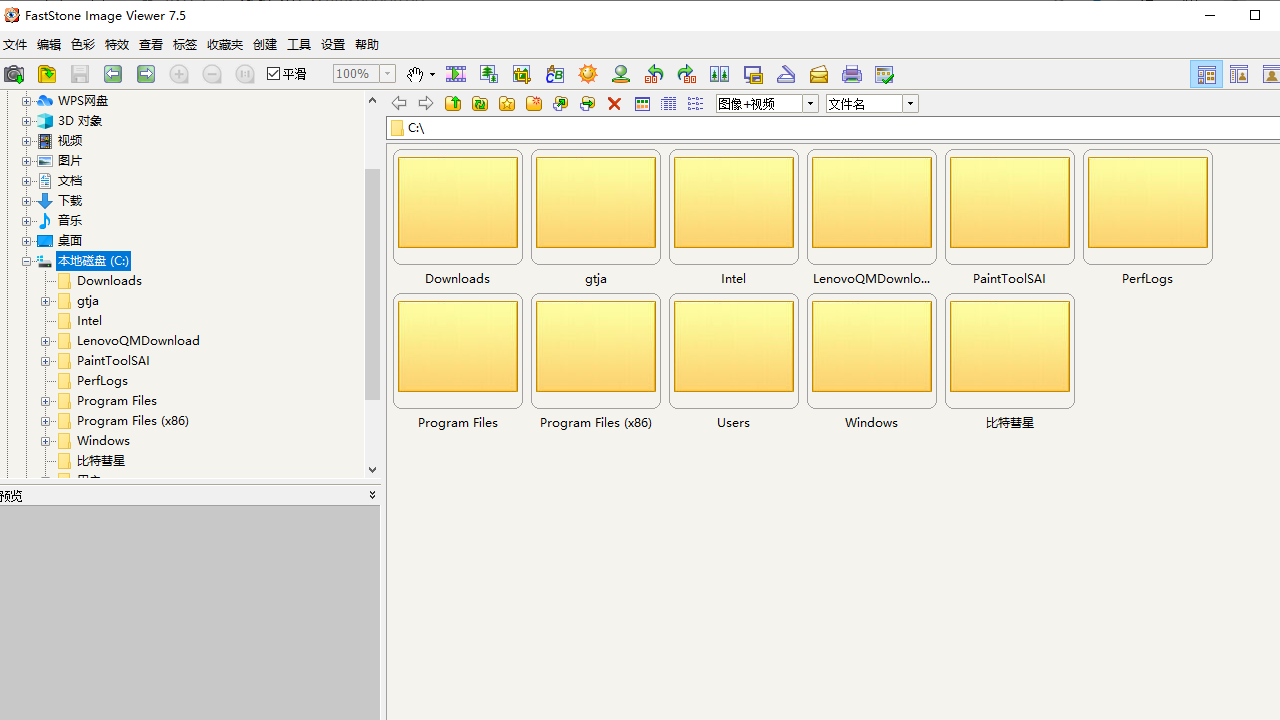Expand the Program Files tree node

[45, 401]
